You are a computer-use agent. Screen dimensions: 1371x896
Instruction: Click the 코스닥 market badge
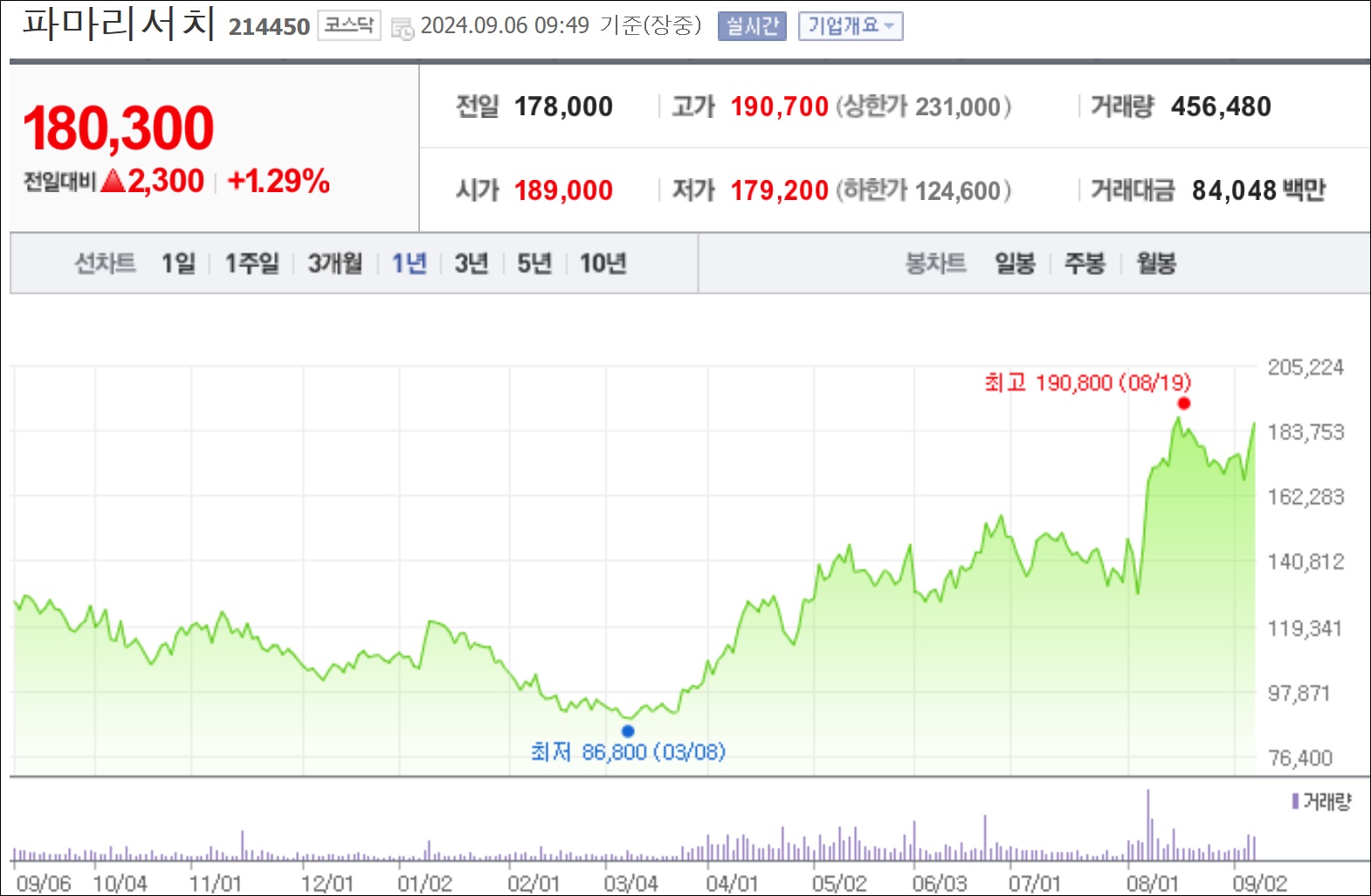(348, 25)
